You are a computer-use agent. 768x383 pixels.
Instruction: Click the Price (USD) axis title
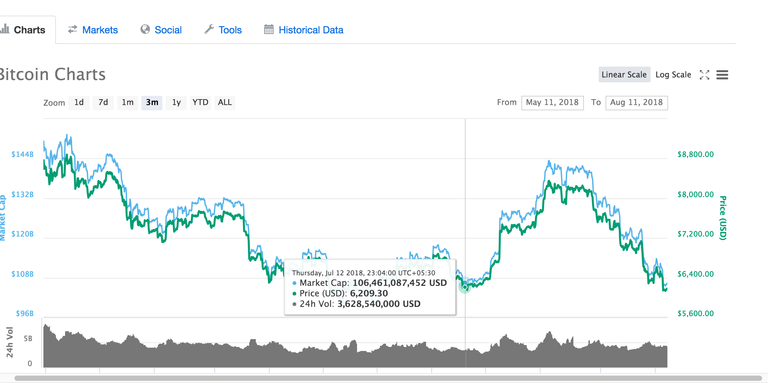722,218
